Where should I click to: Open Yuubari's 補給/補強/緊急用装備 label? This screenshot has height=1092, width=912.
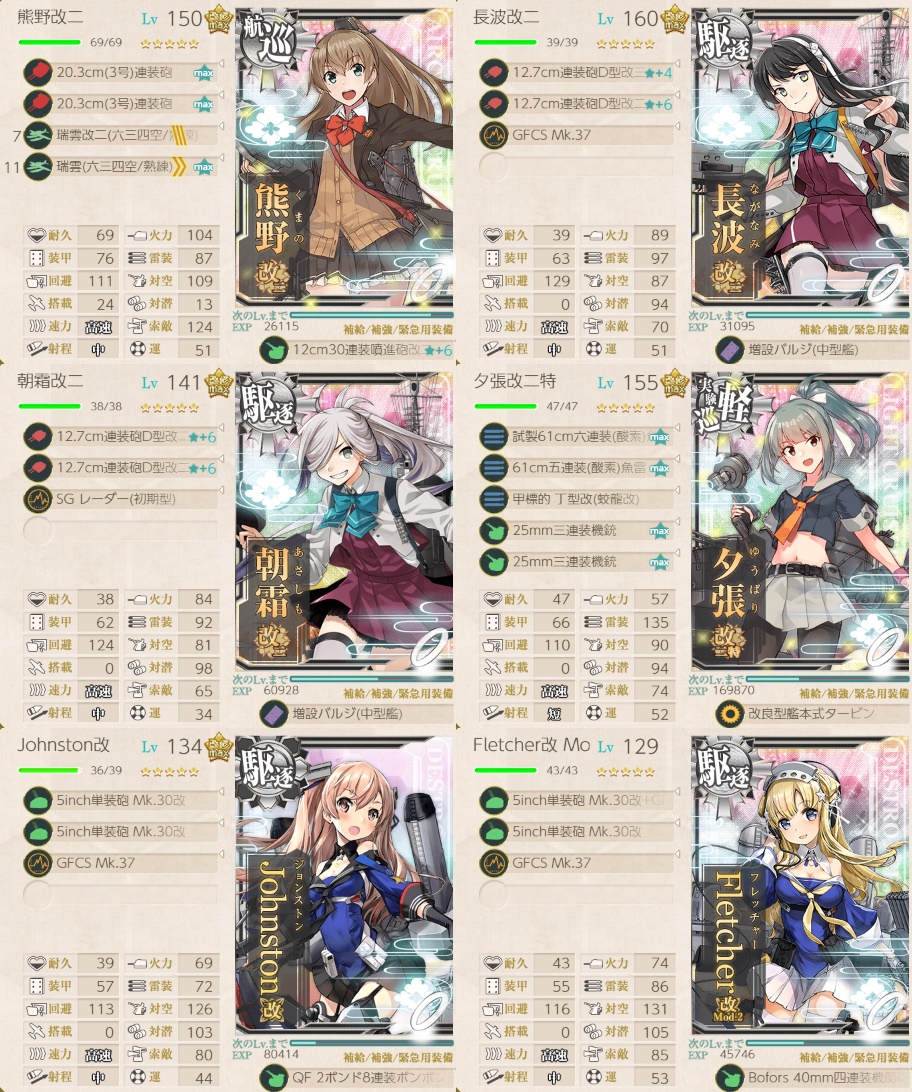[x=854, y=693]
